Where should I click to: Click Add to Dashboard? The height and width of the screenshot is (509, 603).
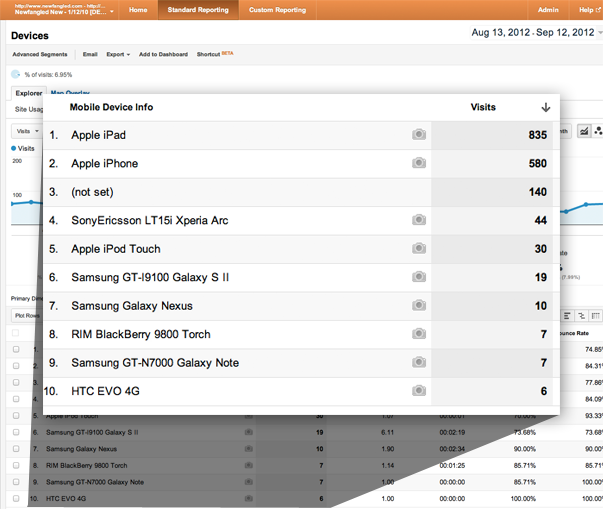coord(163,54)
